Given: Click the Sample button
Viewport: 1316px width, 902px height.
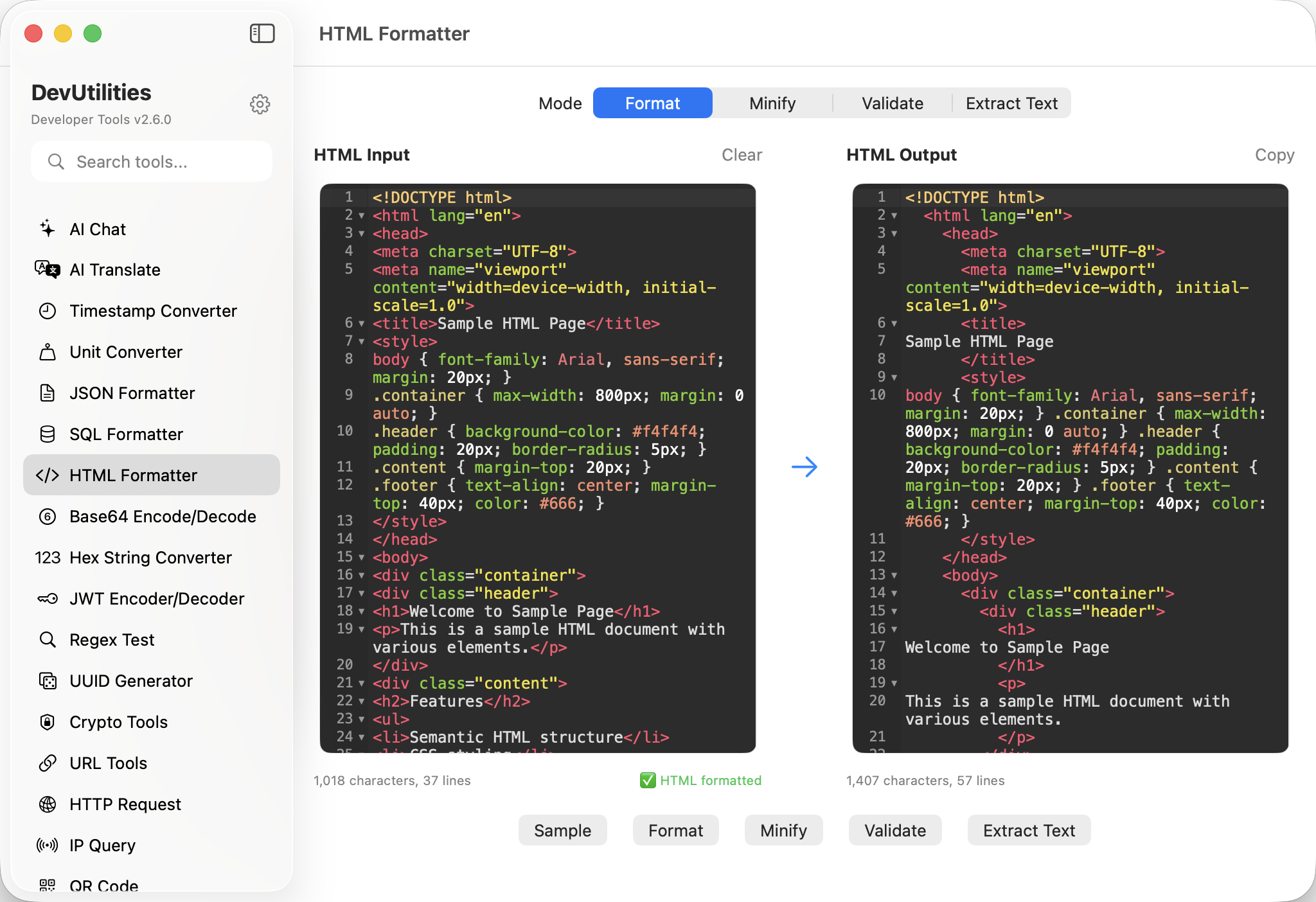Looking at the screenshot, I should (562, 830).
